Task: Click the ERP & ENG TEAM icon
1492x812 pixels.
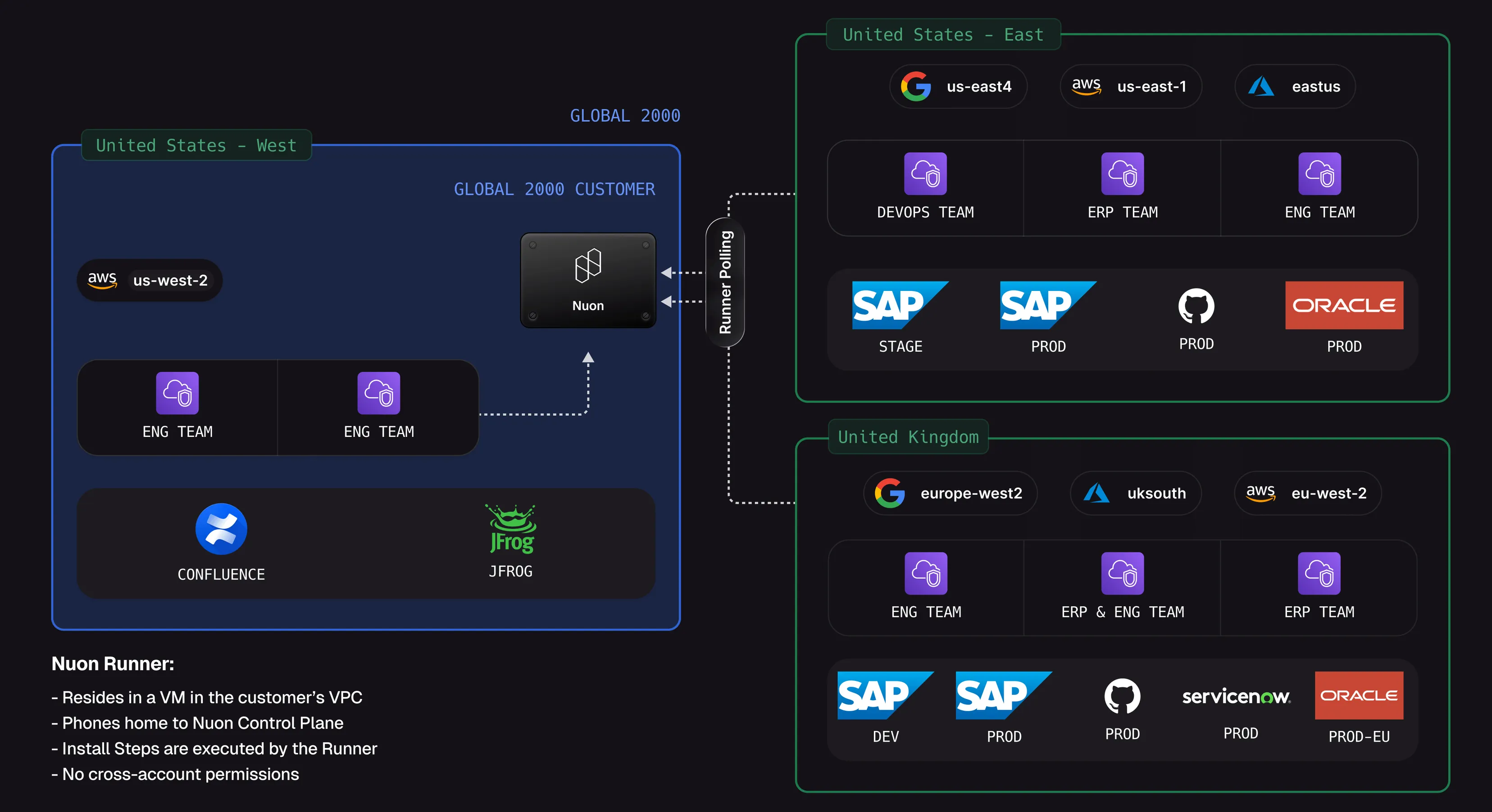Action: click(1122, 573)
